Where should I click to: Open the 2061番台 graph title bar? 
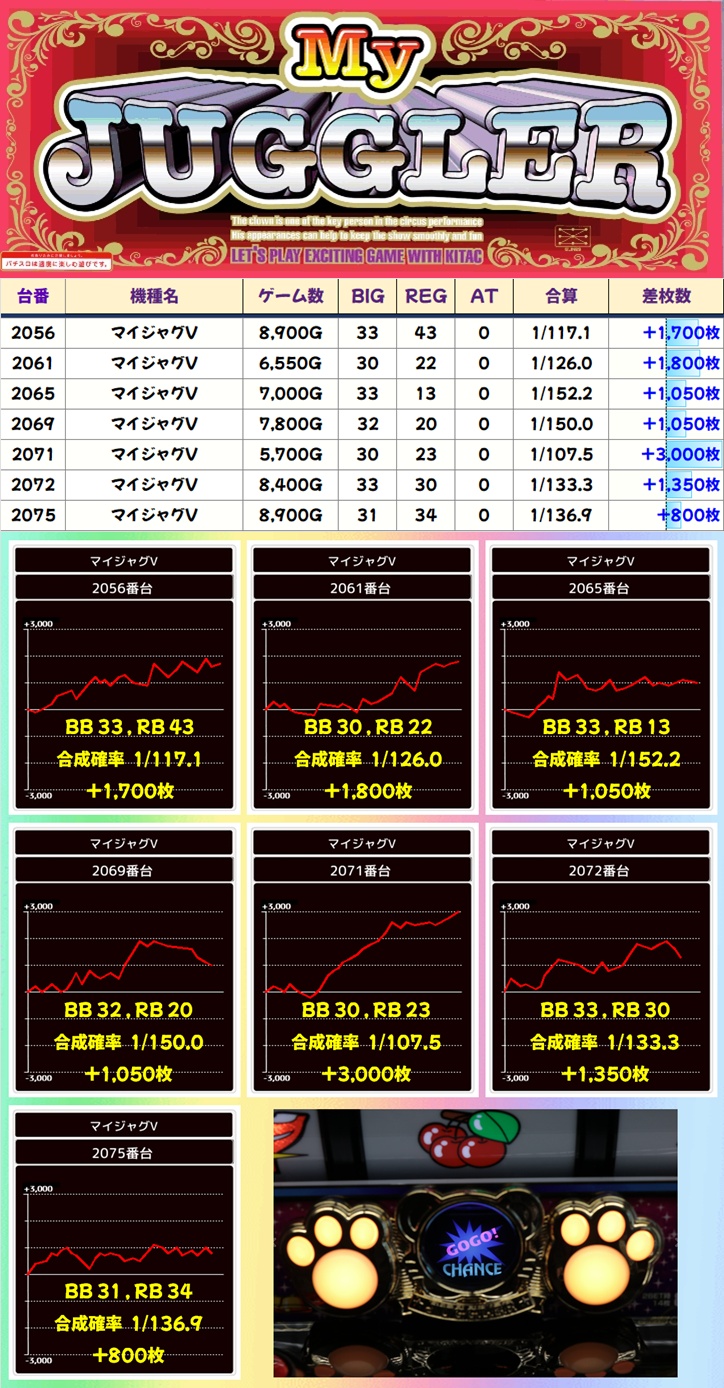click(361, 589)
